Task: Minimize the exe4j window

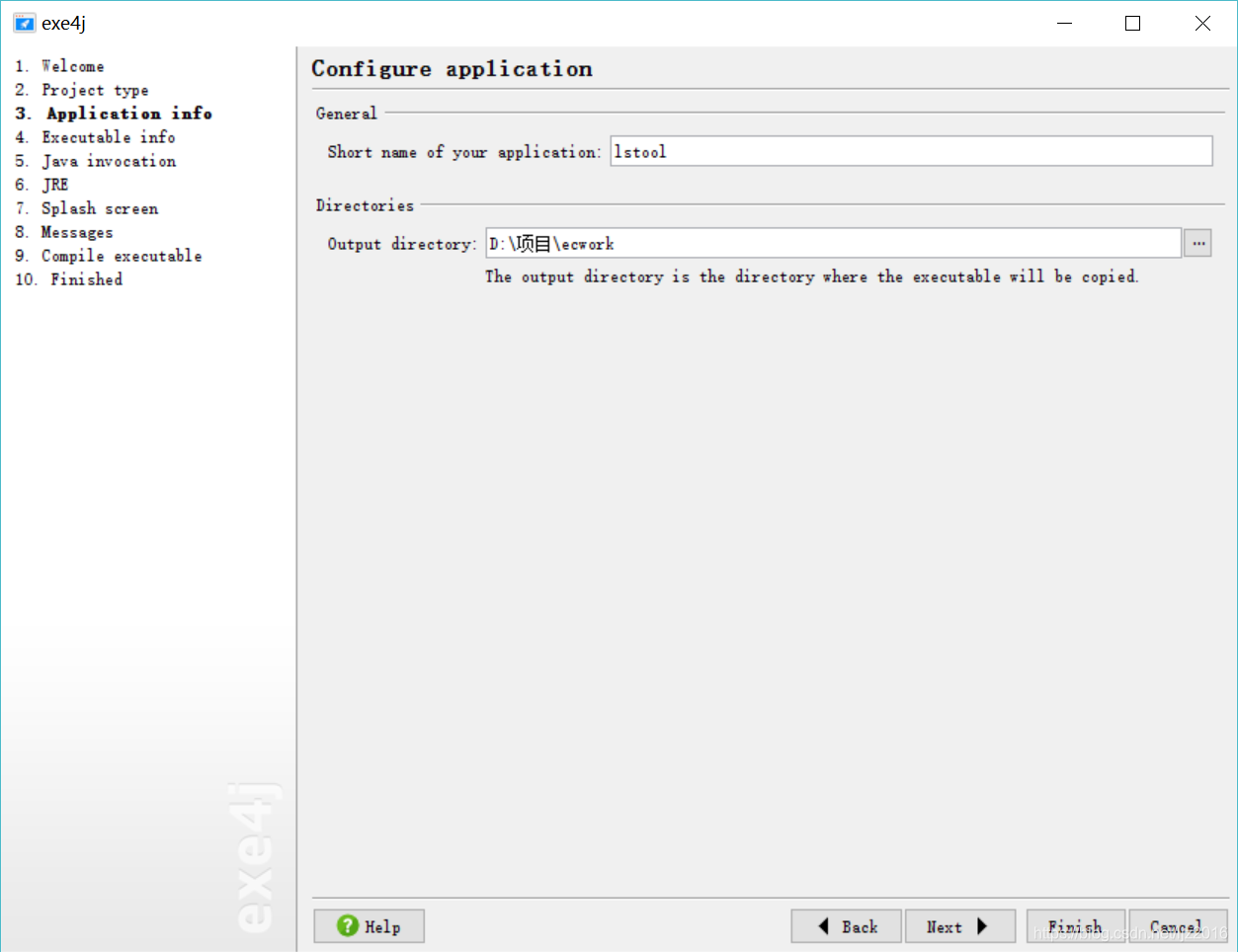Action: 1064,23
